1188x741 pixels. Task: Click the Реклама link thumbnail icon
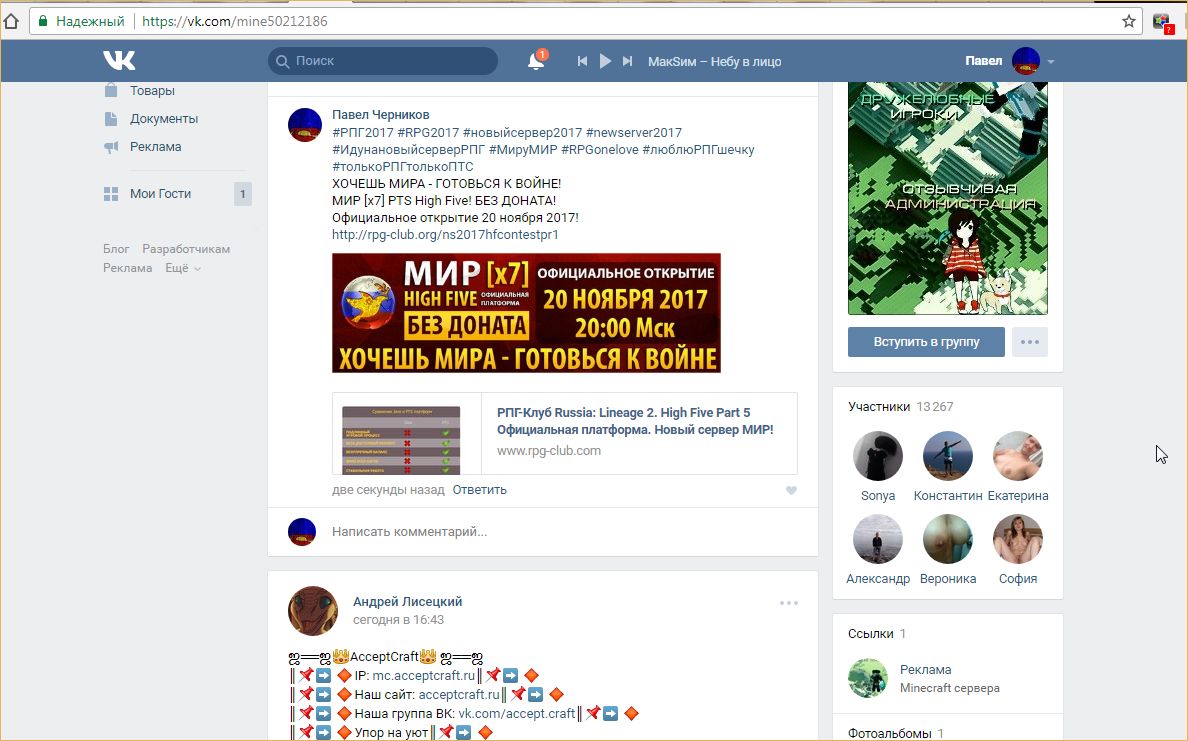[868, 678]
